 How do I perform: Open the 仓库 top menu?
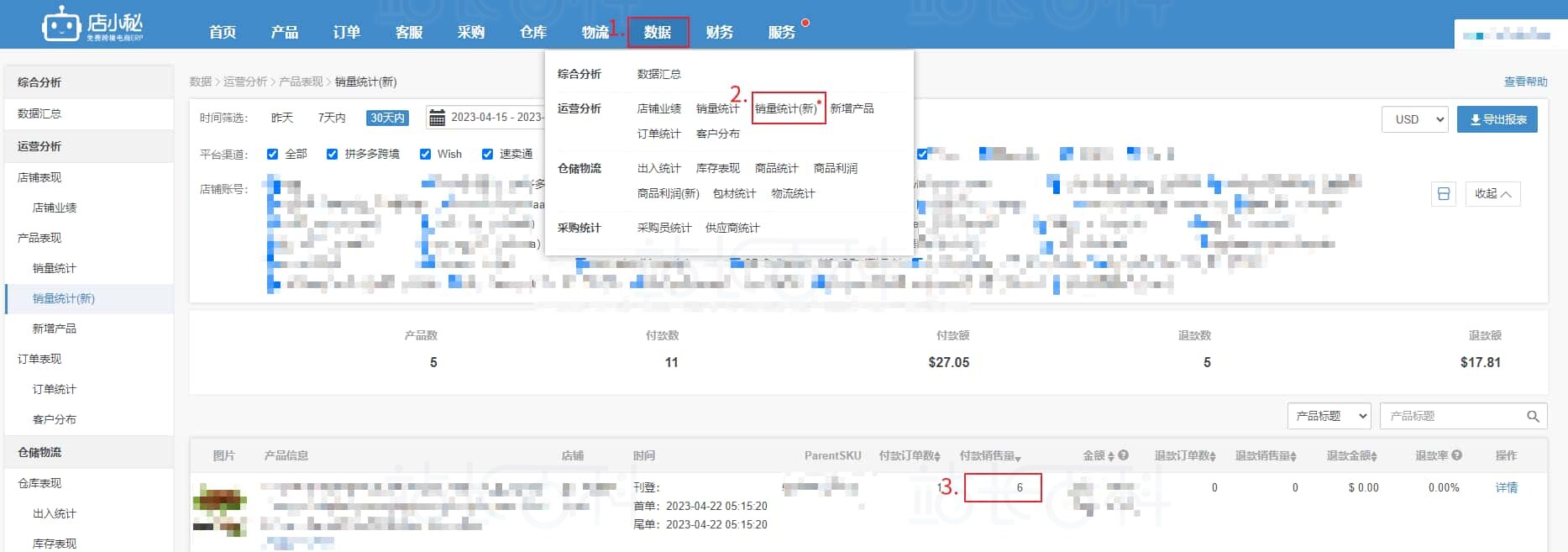(x=533, y=32)
